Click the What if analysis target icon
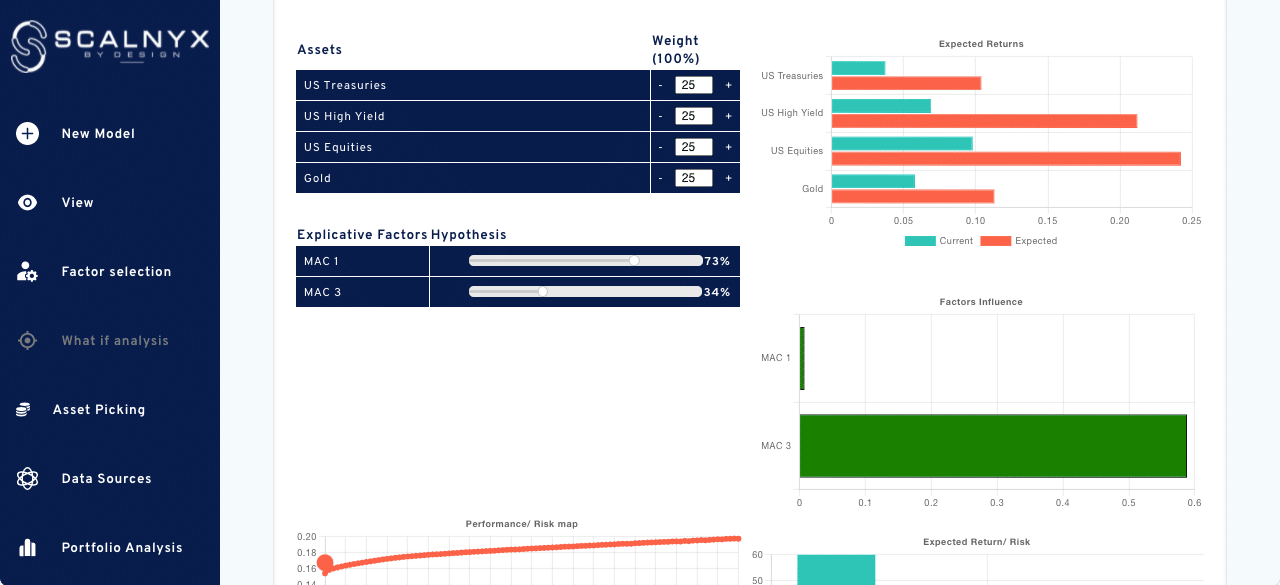 (x=26, y=340)
